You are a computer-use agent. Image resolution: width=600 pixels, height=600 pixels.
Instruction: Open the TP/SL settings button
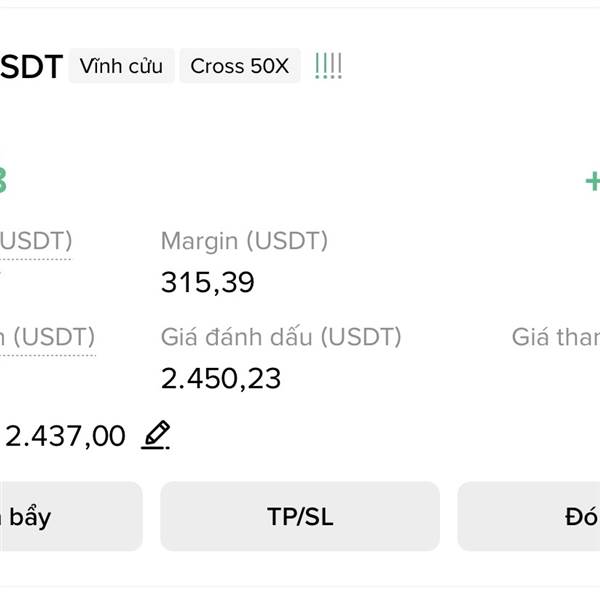(x=300, y=516)
